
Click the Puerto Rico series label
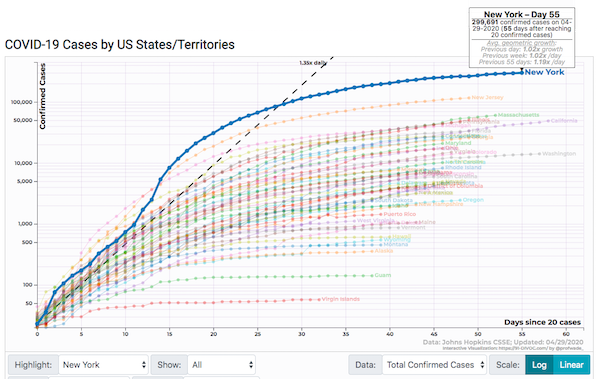point(399,214)
